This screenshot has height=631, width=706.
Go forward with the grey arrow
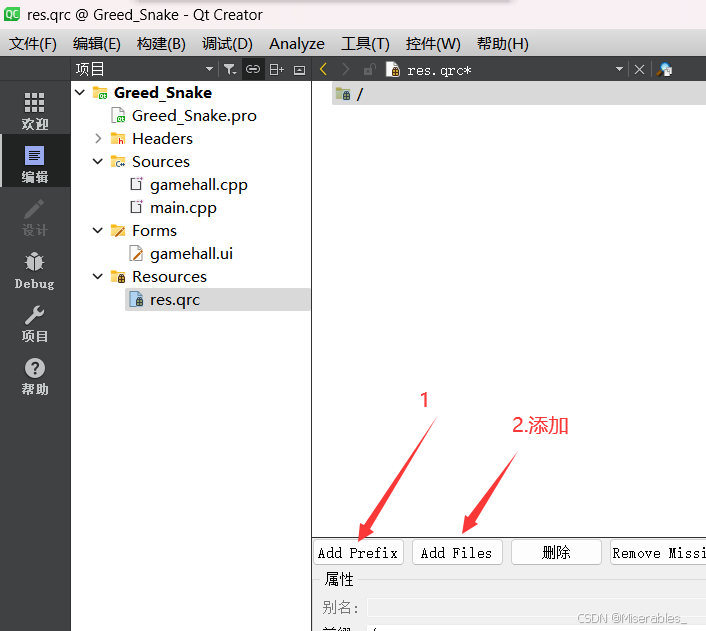[345, 69]
